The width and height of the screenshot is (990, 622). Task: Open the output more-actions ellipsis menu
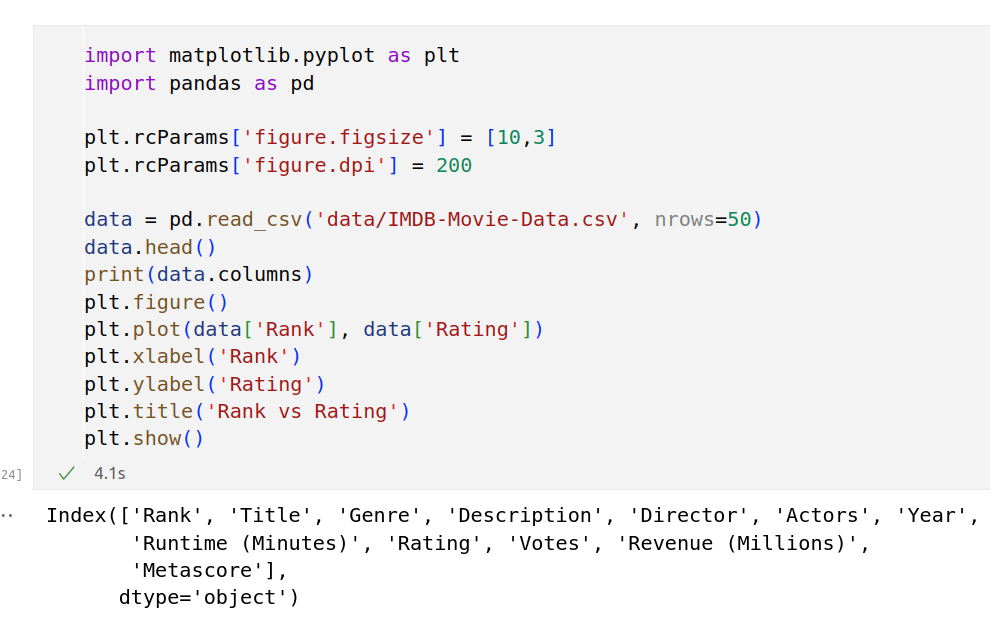pyautogui.click(x=8, y=516)
